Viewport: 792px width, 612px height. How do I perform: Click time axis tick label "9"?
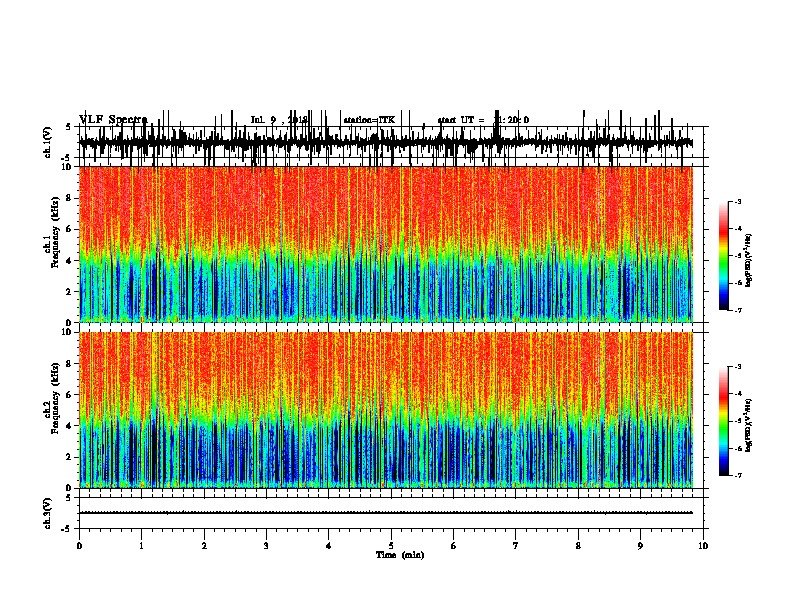tap(640, 546)
